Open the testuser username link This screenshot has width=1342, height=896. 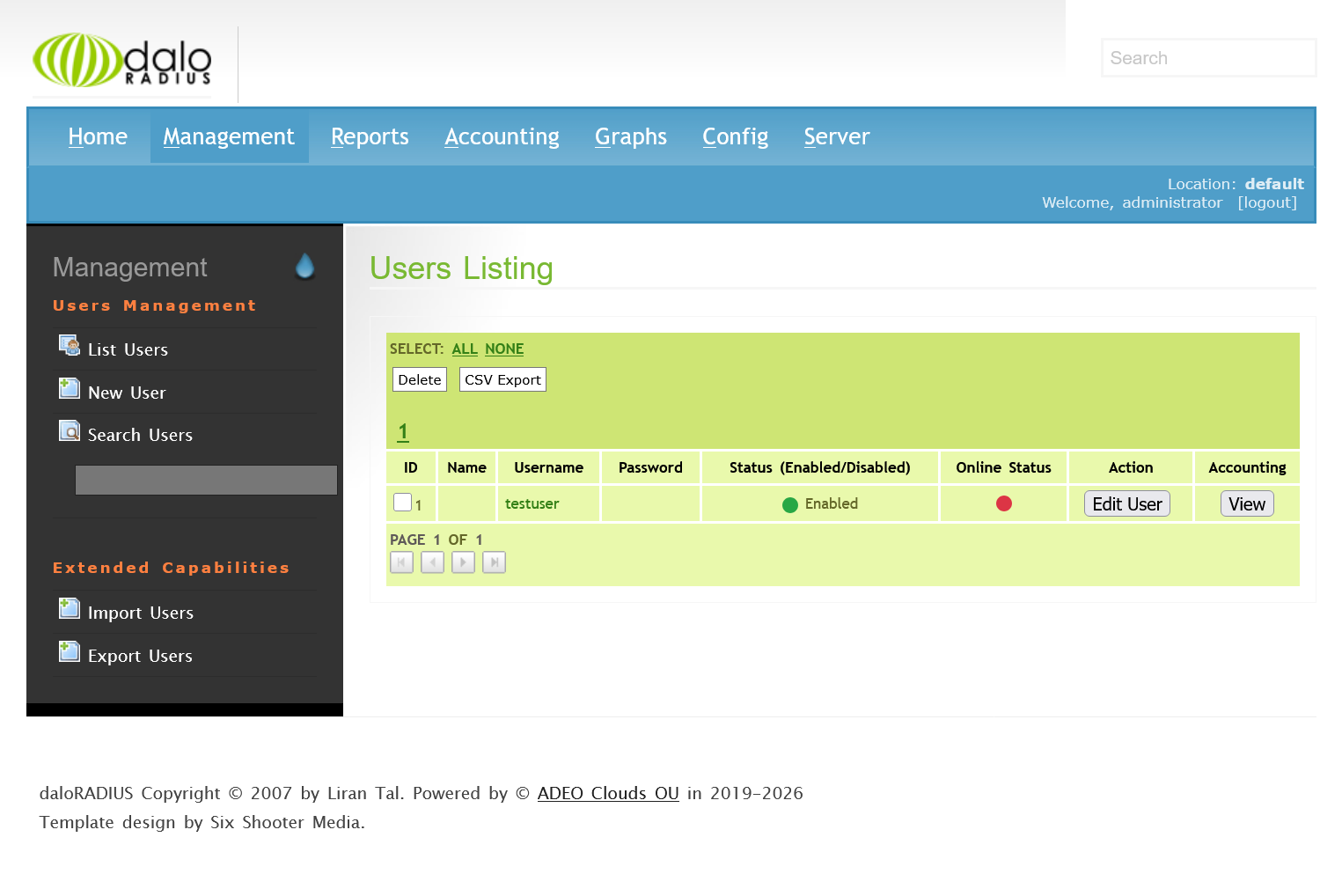pyautogui.click(x=532, y=503)
